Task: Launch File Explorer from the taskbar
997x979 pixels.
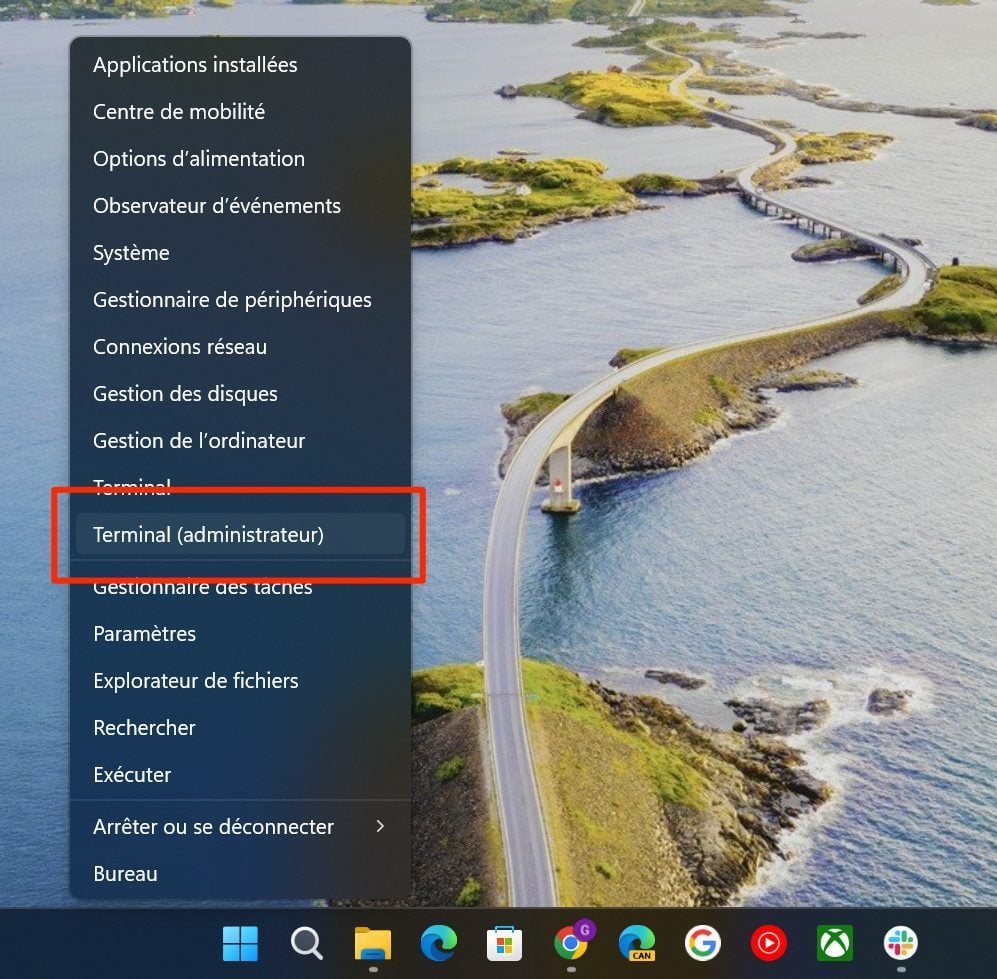Action: (373, 943)
